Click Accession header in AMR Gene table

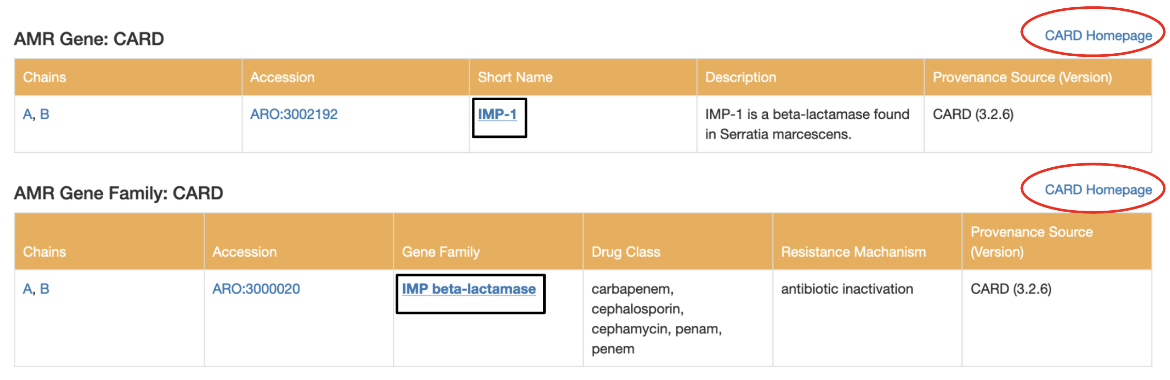click(x=282, y=78)
